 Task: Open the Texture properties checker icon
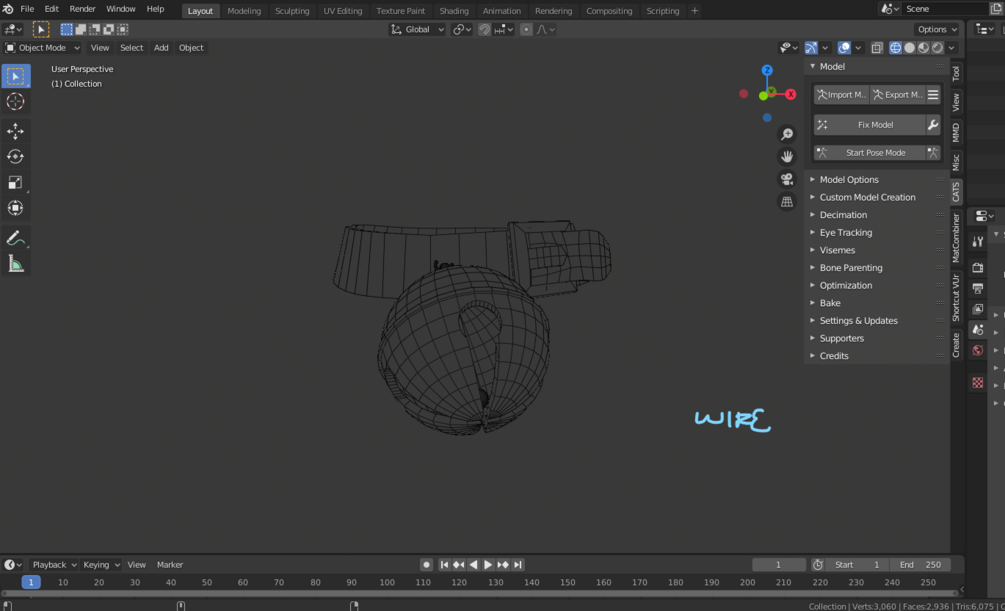point(977,383)
